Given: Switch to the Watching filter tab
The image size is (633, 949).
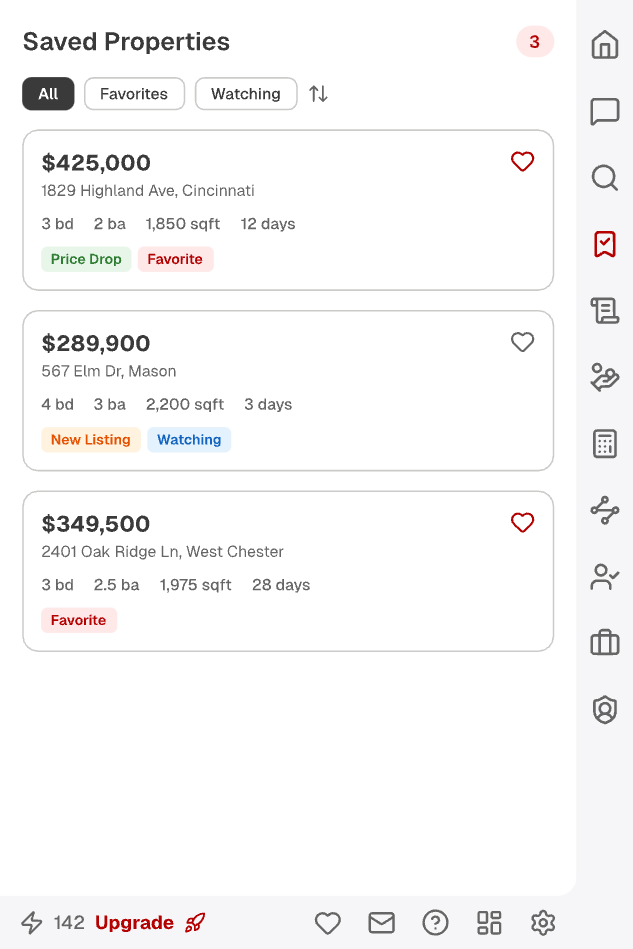Looking at the screenshot, I should (x=246, y=93).
